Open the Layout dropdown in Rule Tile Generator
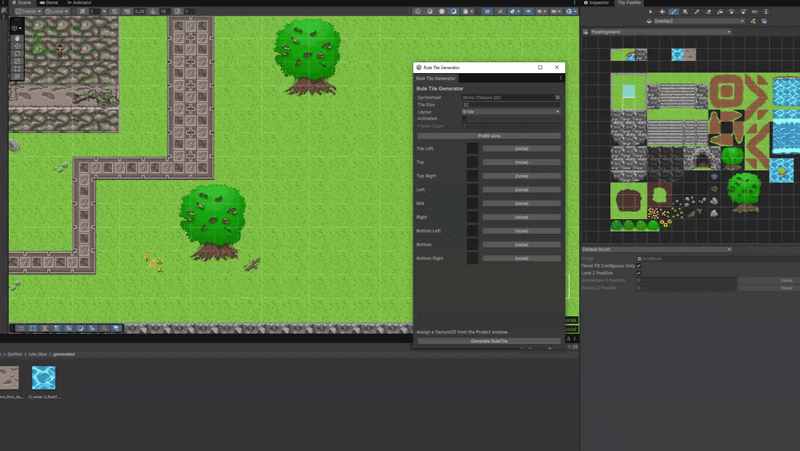Image resolution: width=800 pixels, height=451 pixels. [511, 112]
